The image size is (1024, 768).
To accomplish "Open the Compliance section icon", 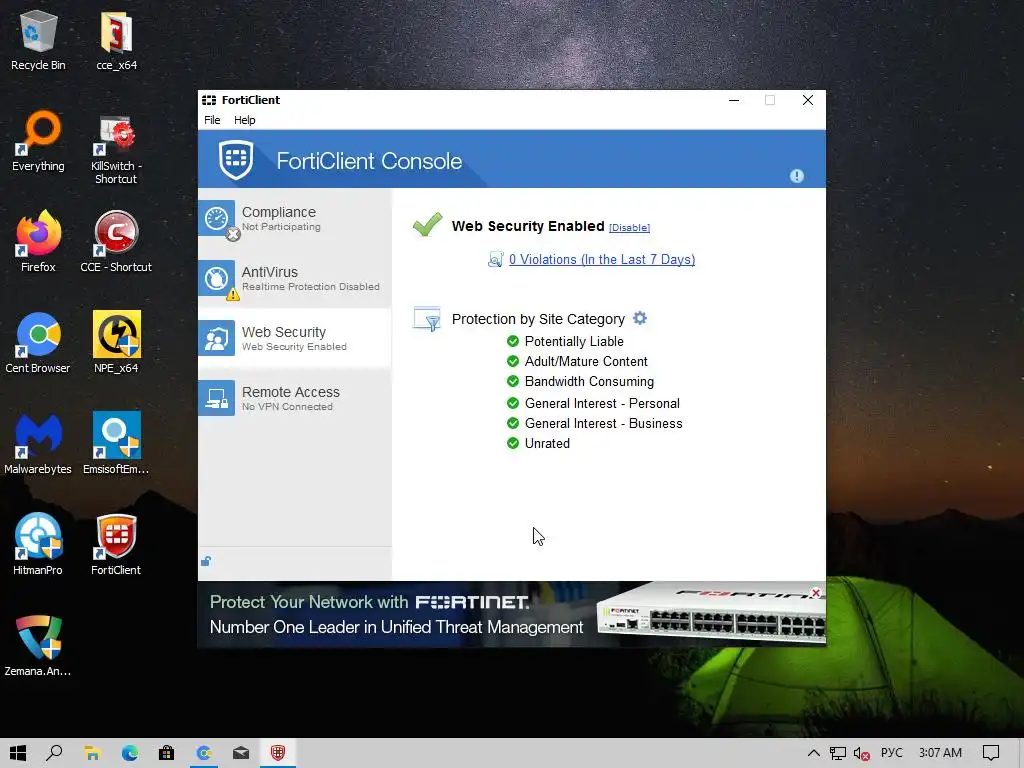I will point(217,218).
